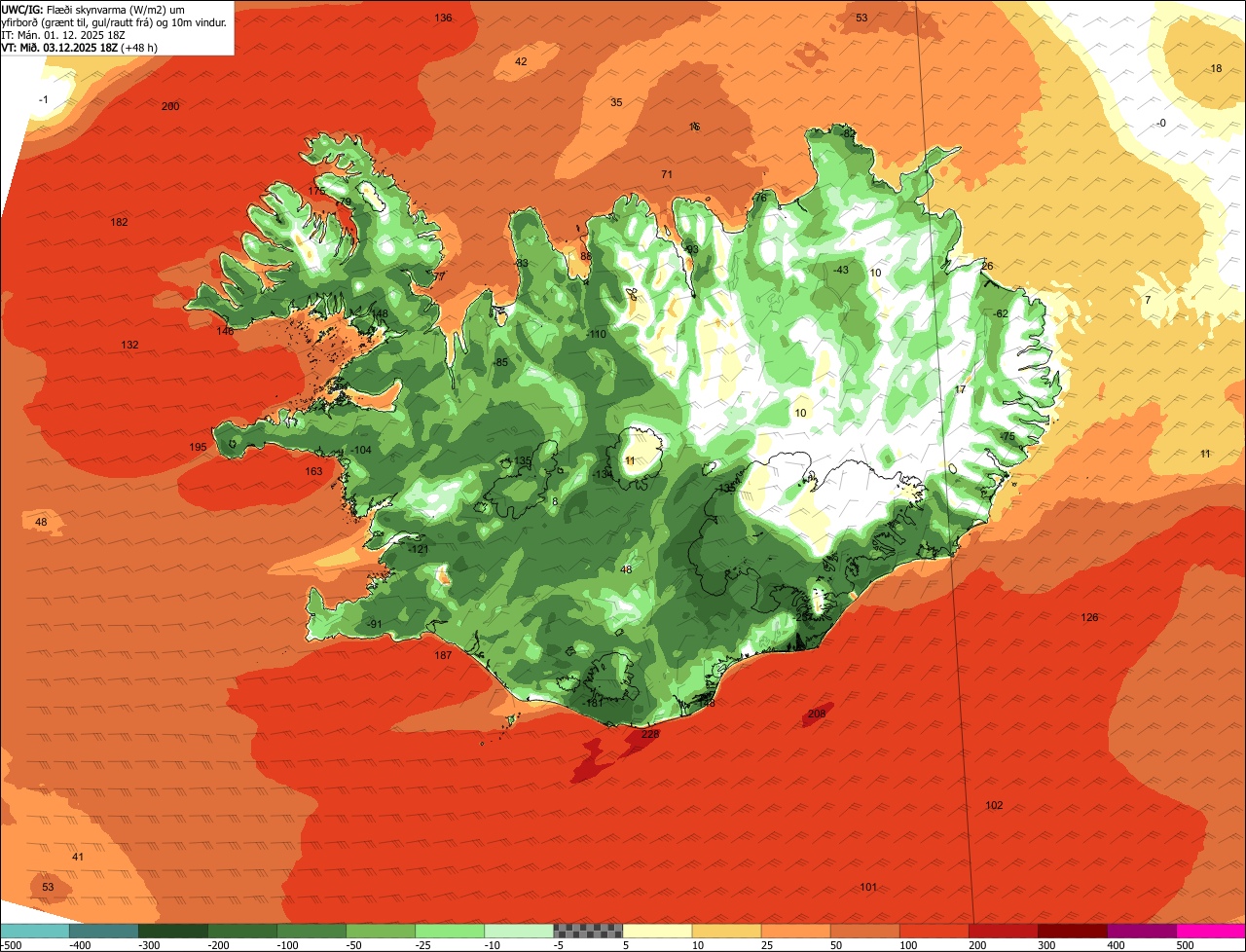Click the value "41" on the map
This screenshot has height=952, width=1246.
[78, 857]
